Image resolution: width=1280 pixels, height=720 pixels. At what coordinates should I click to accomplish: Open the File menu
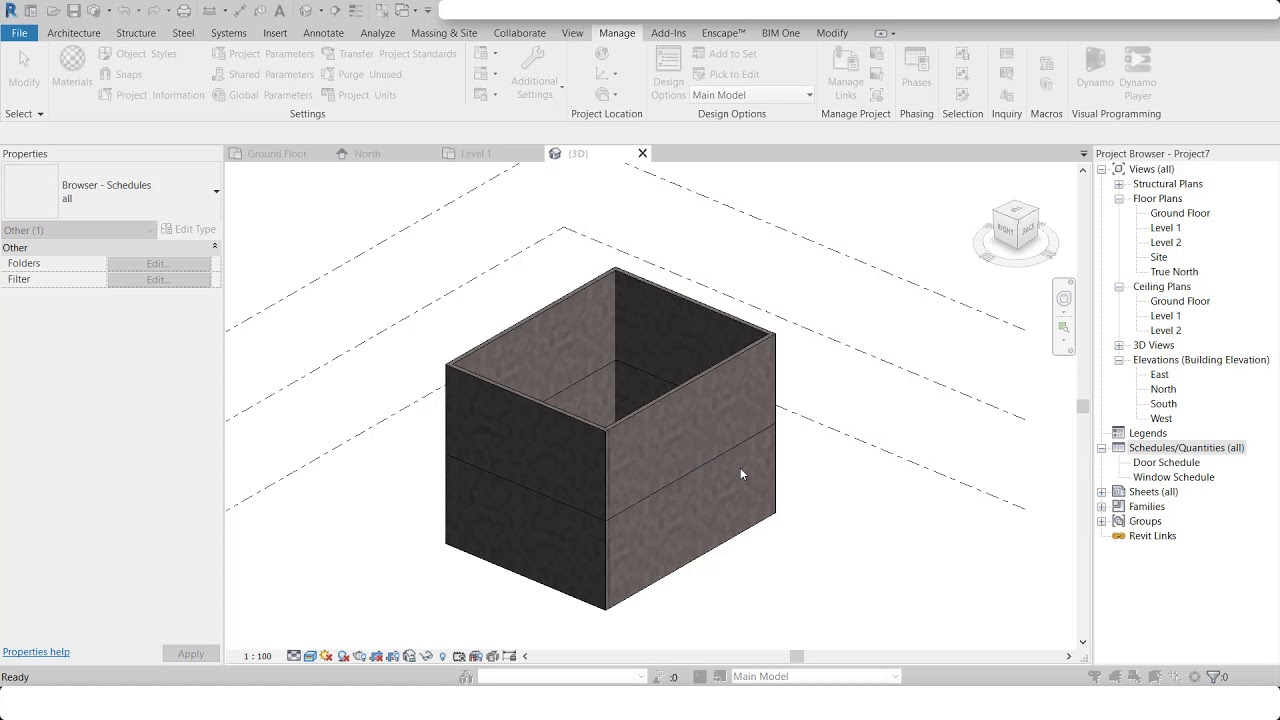[19, 33]
